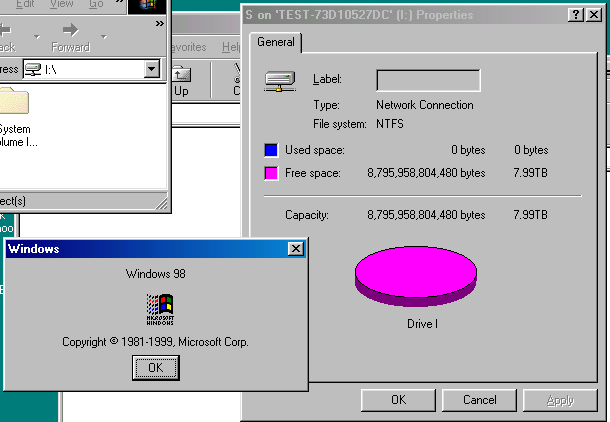This screenshot has height=422, width=610.
Task: Open the address bar dropdown list
Action: tap(151, 69)
